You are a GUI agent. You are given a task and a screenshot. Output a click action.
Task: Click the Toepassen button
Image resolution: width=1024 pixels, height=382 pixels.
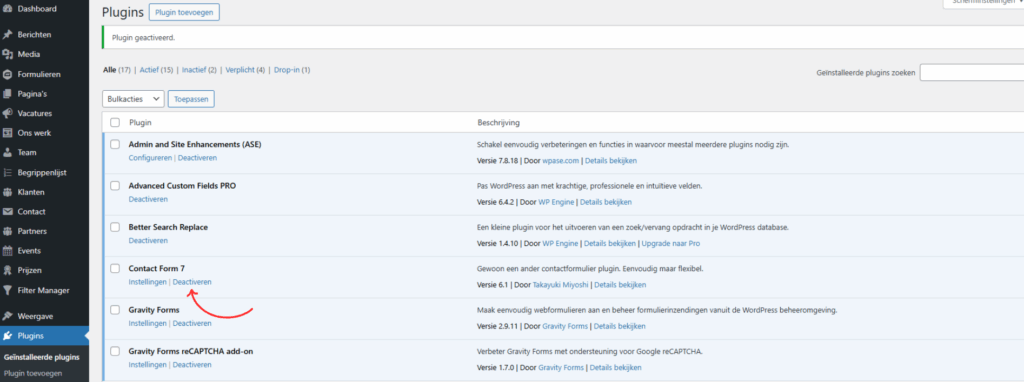[x=191, y=99]
